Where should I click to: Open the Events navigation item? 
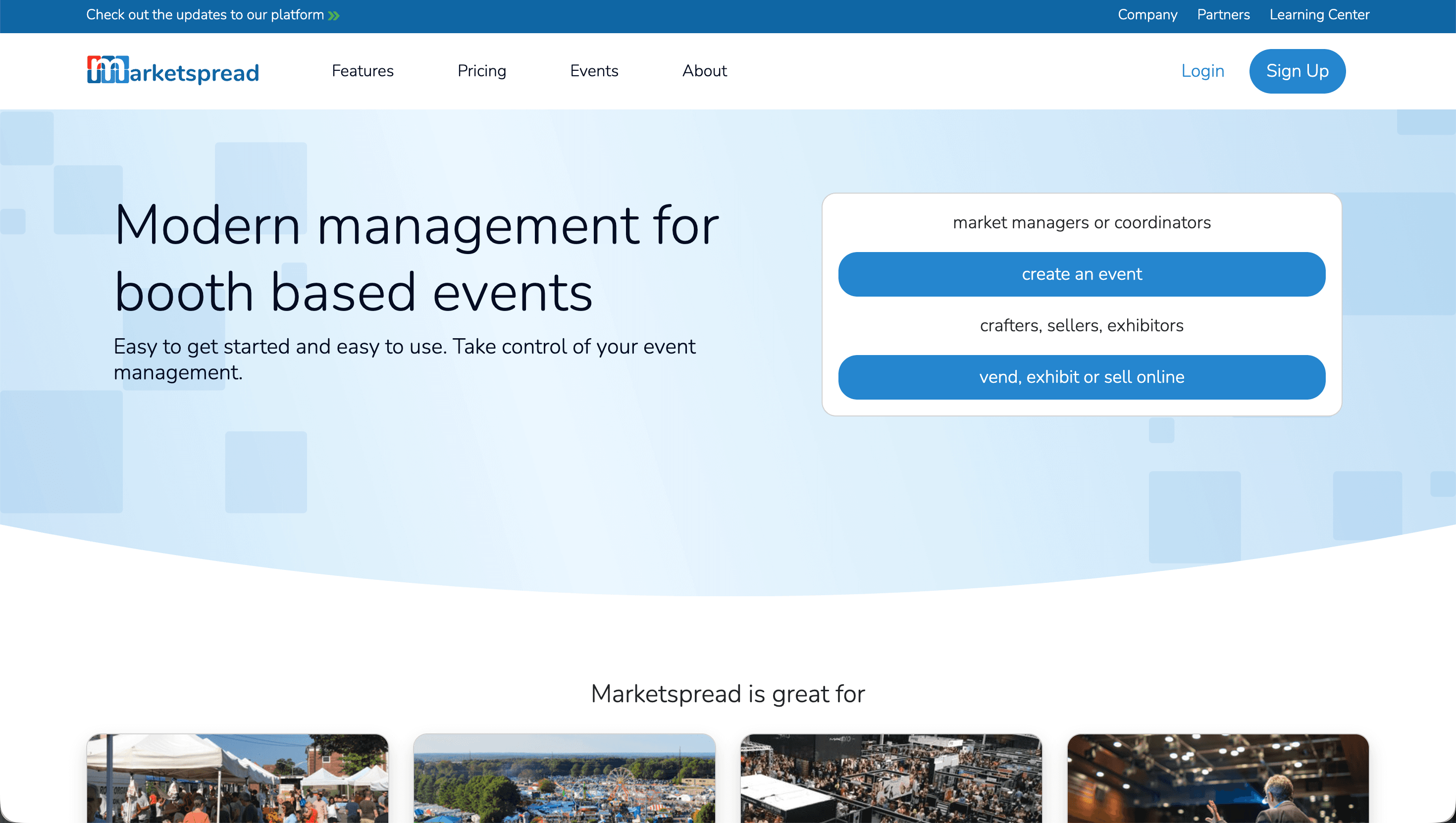(594, 71)
